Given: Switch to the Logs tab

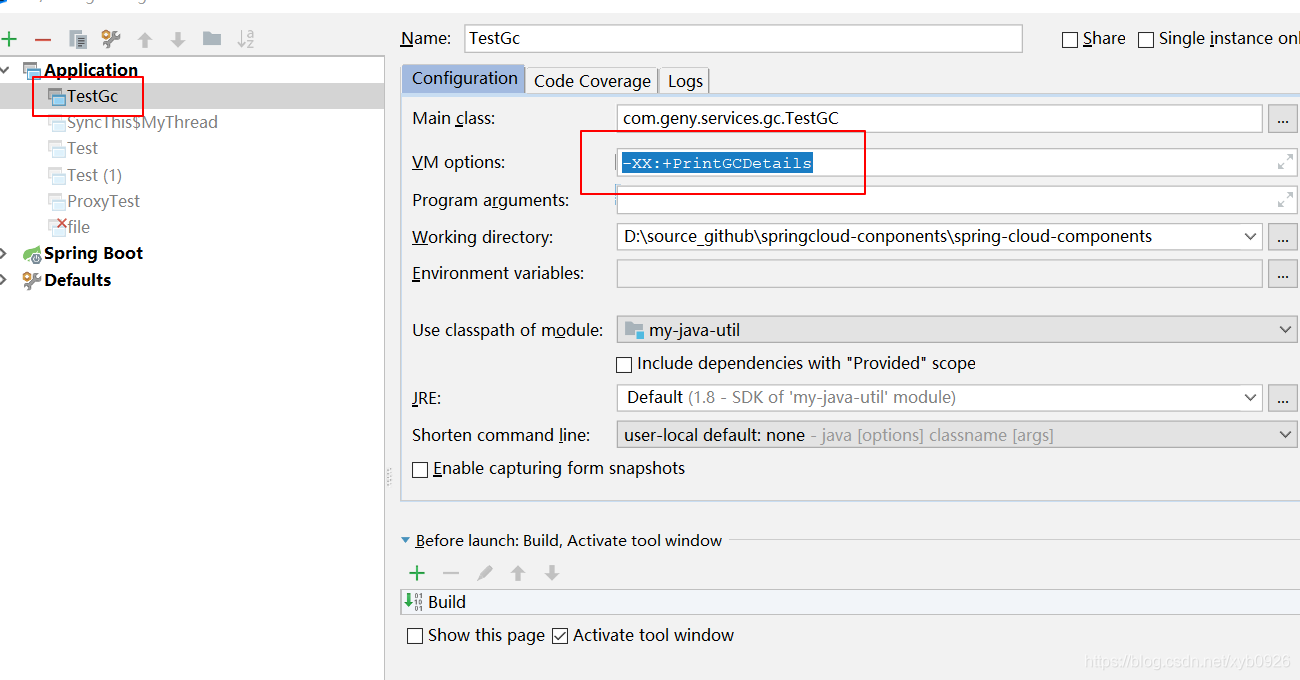Looking at the screenshot, I should coord(685,81).
